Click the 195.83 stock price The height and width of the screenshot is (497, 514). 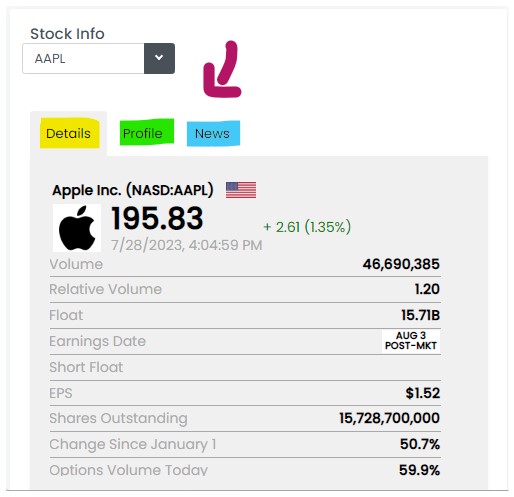(157, 218)
